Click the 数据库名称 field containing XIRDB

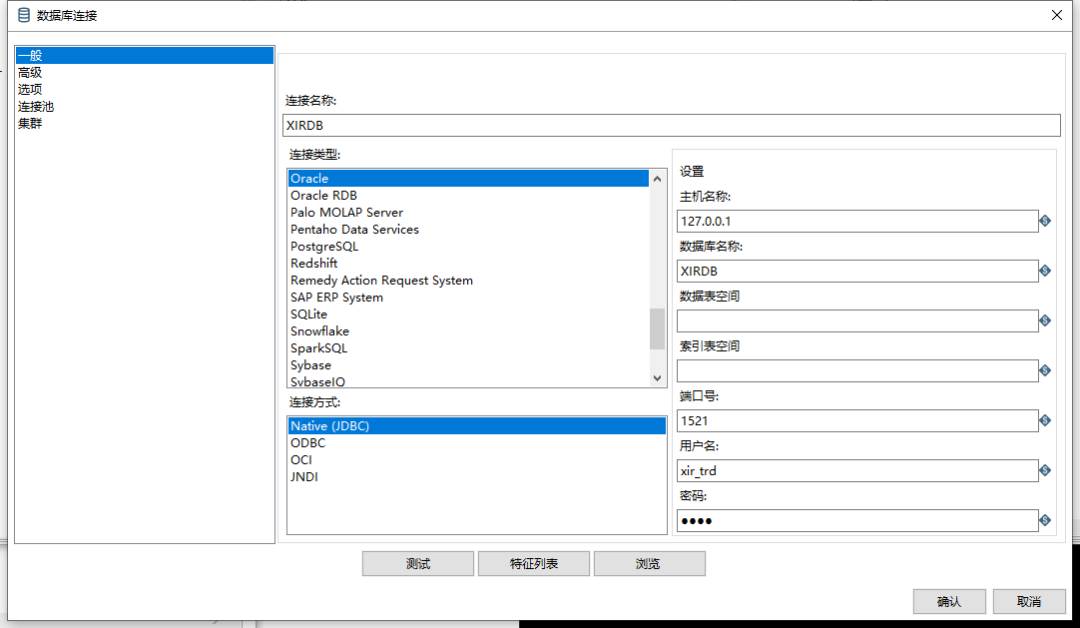pos(858,271)
